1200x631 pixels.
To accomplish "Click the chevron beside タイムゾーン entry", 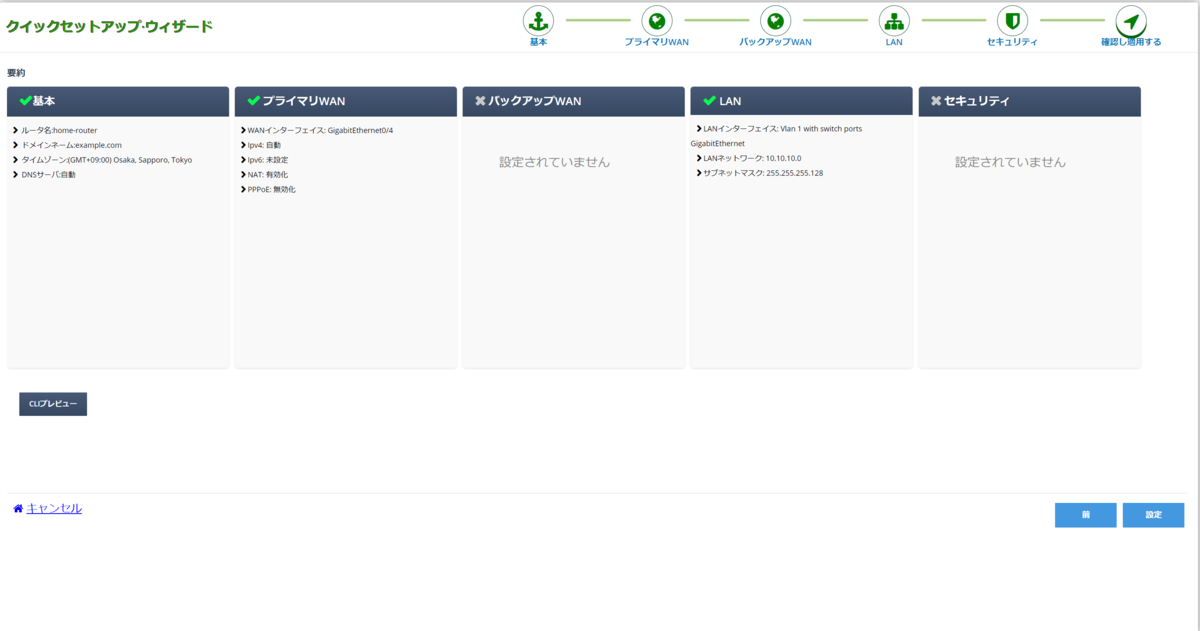I will click(16, 160).
